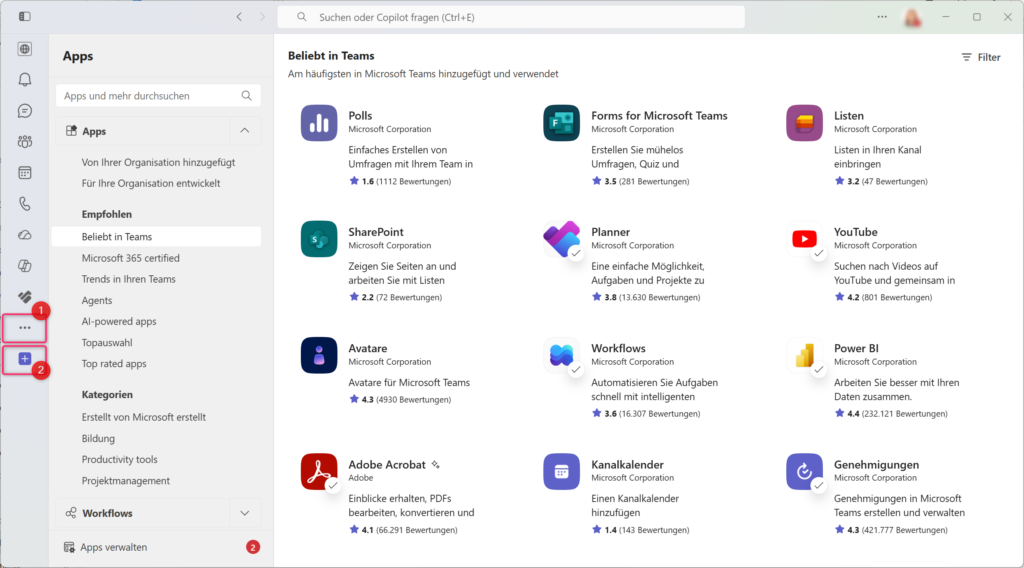Click the Power BI app title
This screenshot has height=568, width=1024.
pyautogui.click(x=856, y=348)
